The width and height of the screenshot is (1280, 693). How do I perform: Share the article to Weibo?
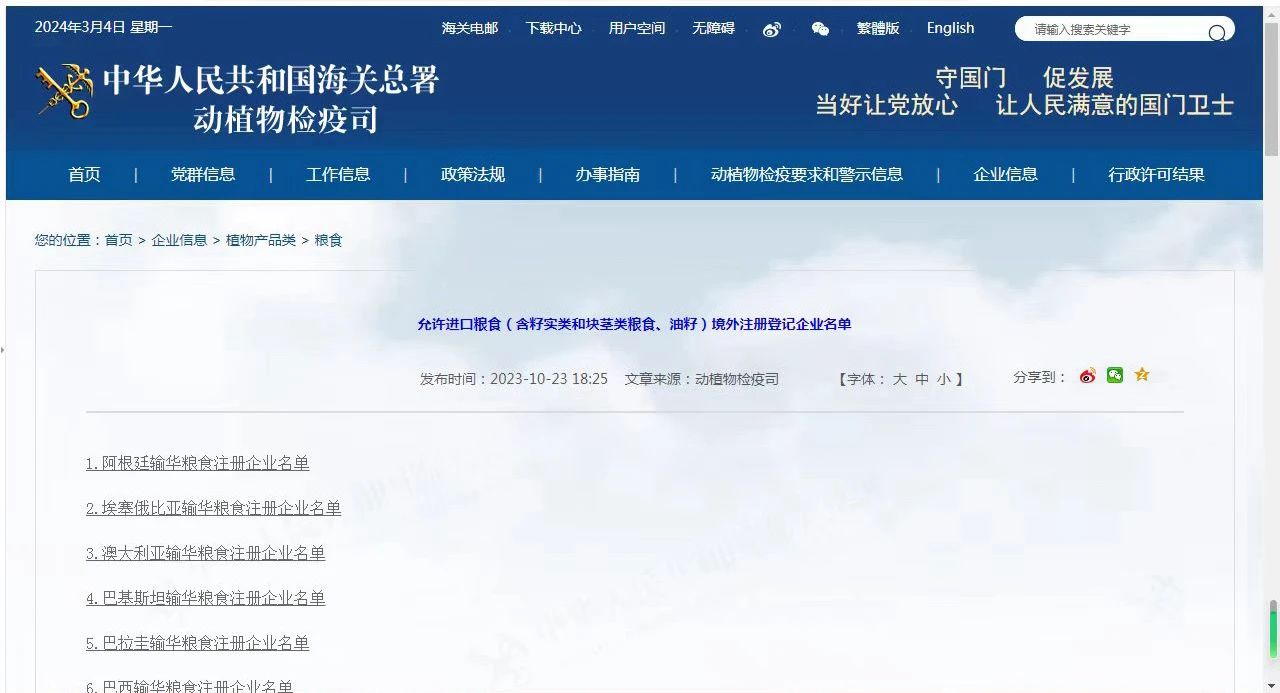coord(1087,375)
